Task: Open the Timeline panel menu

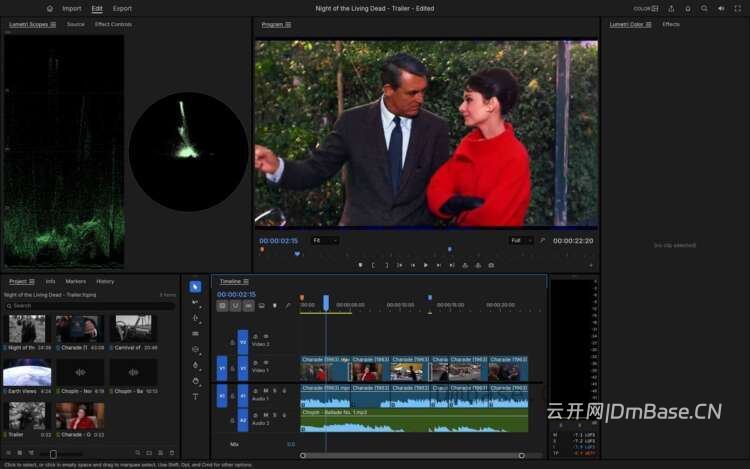Action: coord(246,282)
